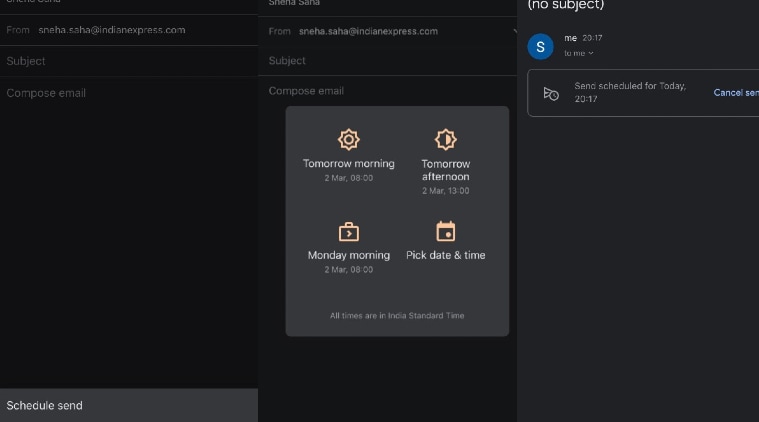Expand the 'to me' recipient details
The image size is (759, 422).
[x=579, y=53]
